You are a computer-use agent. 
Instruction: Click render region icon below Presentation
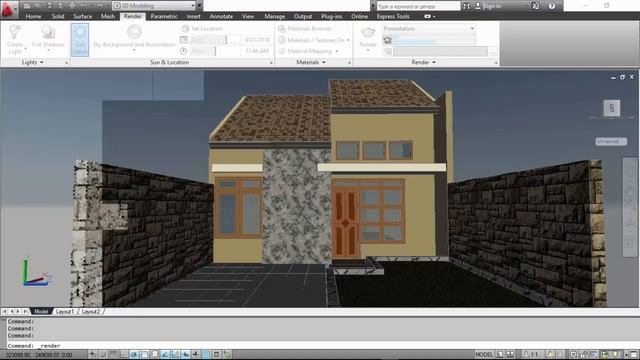387,40
